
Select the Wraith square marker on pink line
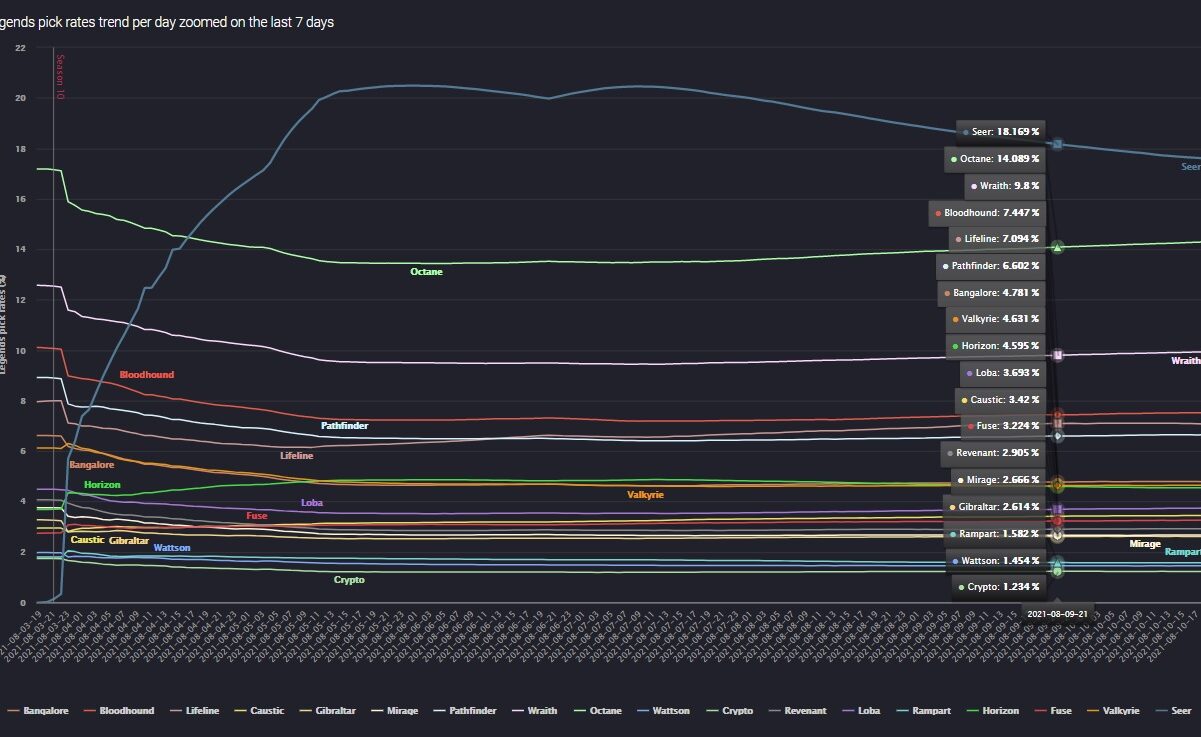point(1058,355)
